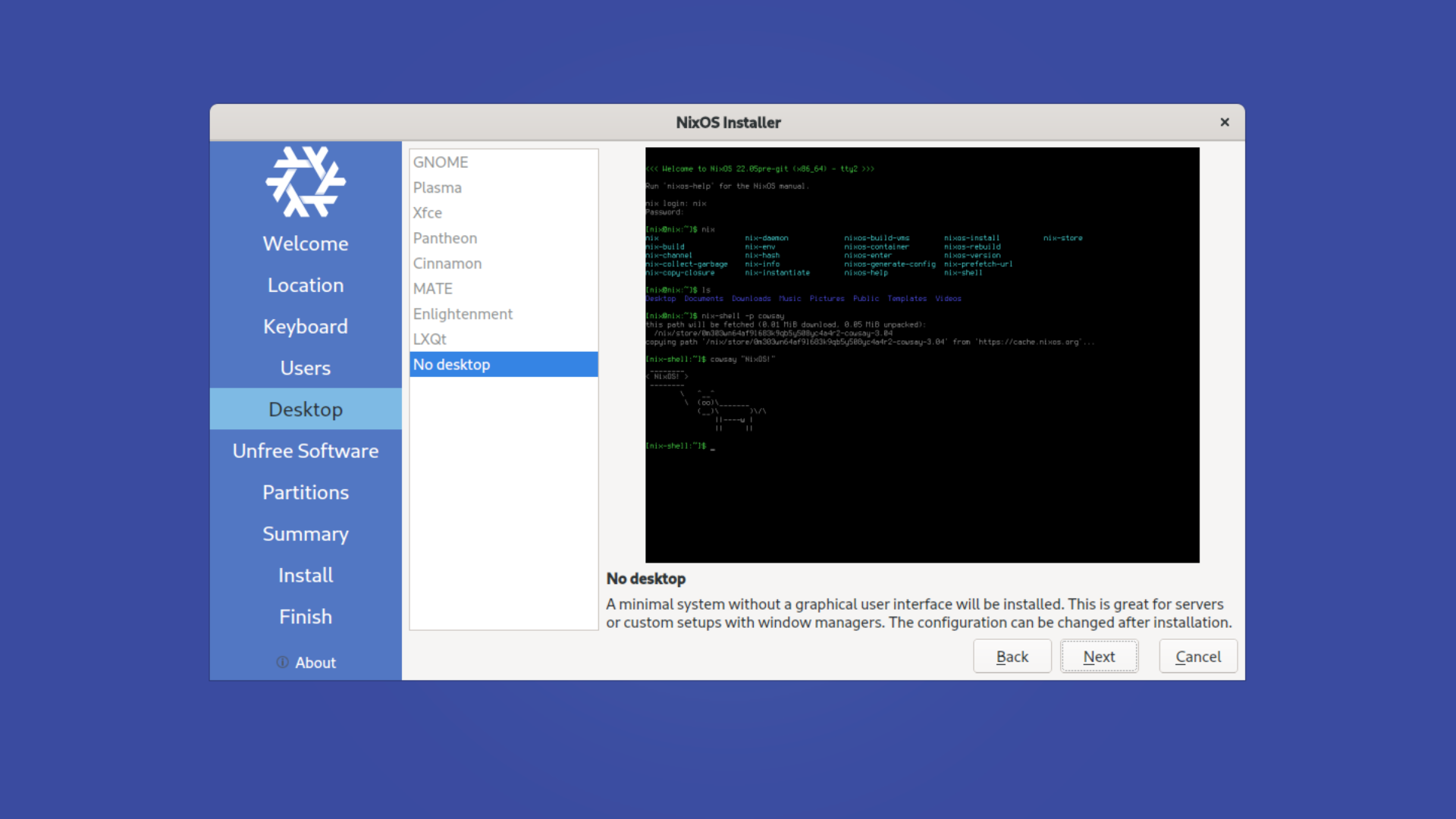This screenshot has height=819, width=1456.
Task: Select the Xfce desktop option
Action: (428, 213)
